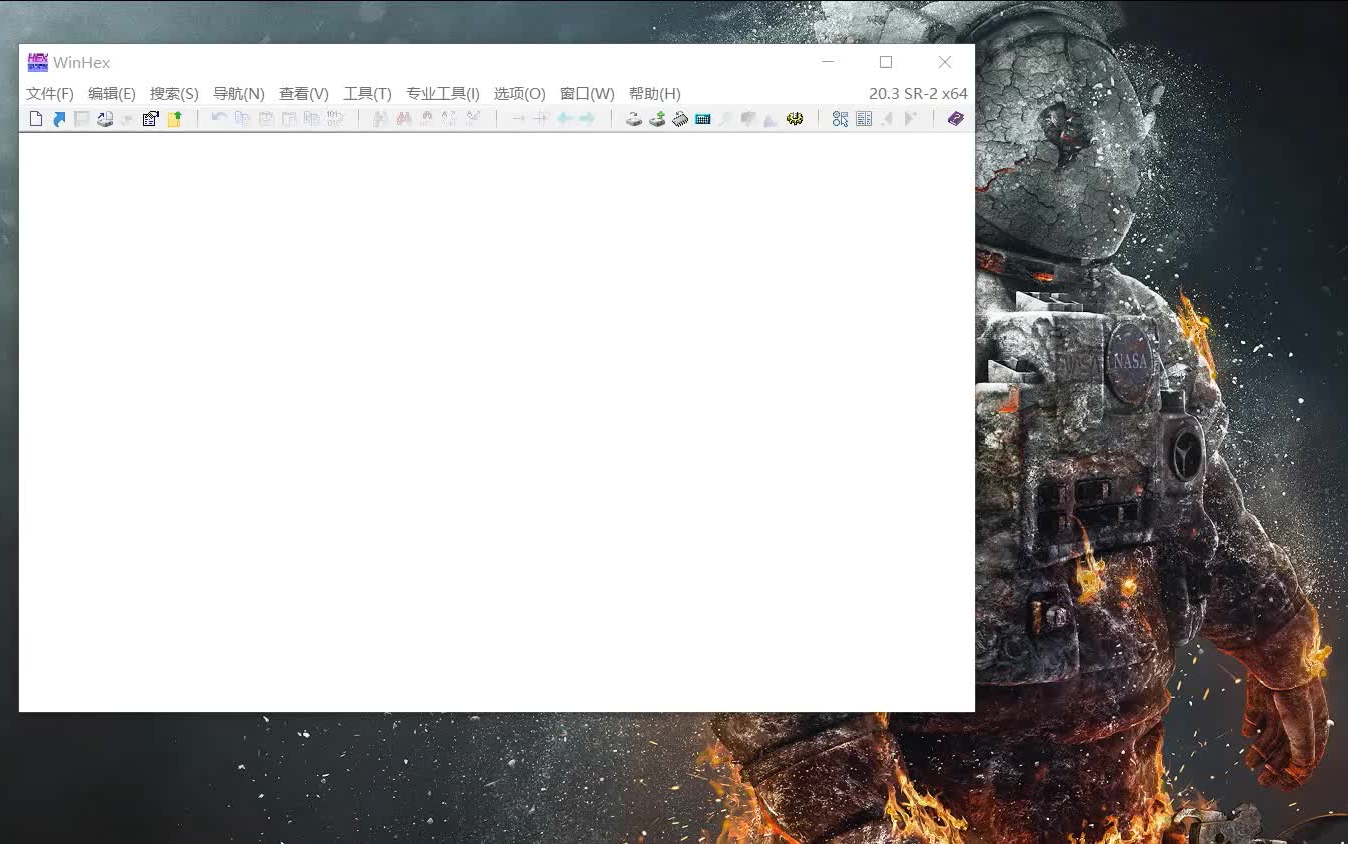Close the WinHex window
This screenshot has height=844, width=1348.
[945, 62]
